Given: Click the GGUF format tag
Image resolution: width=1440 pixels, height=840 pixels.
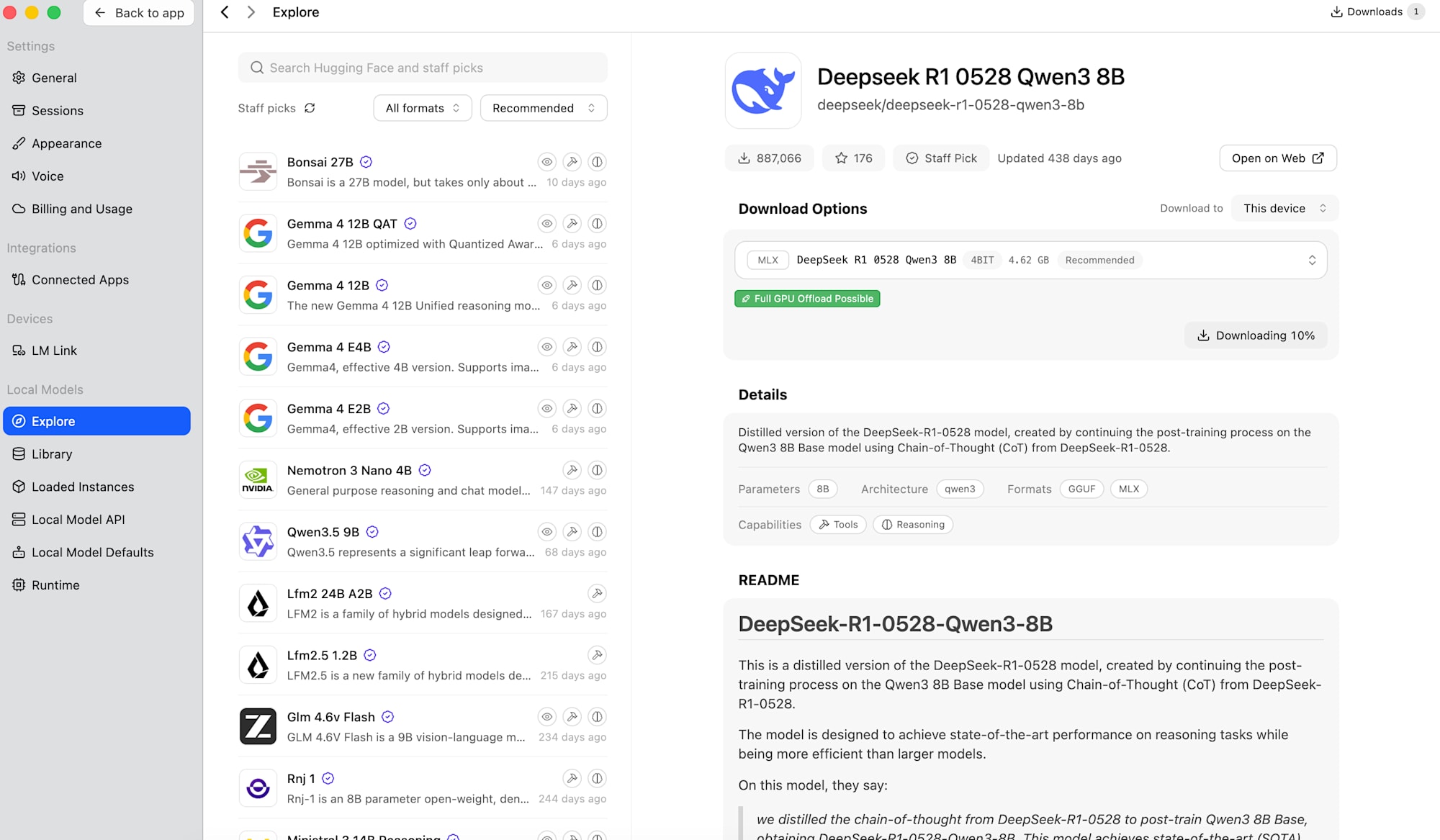Looking at the screenshot, I should [1081, 489].
